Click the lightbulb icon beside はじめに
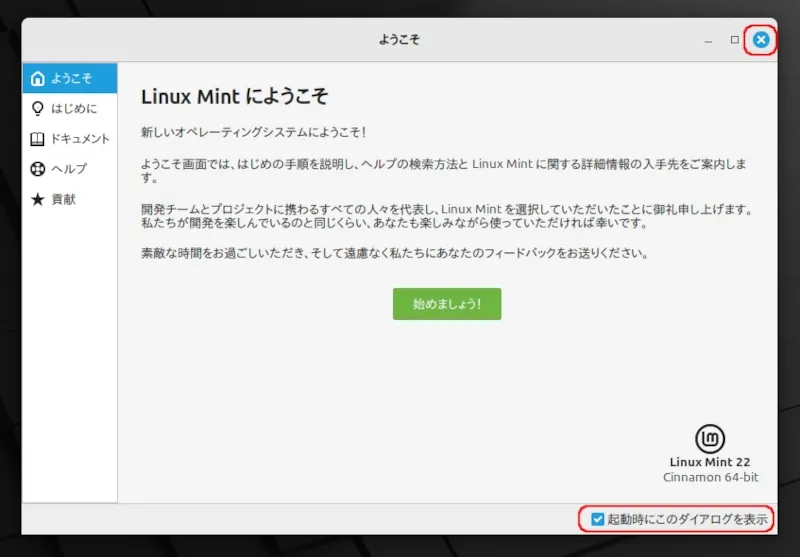The width and height of the screenshot is (800, 557). (38, 108)
